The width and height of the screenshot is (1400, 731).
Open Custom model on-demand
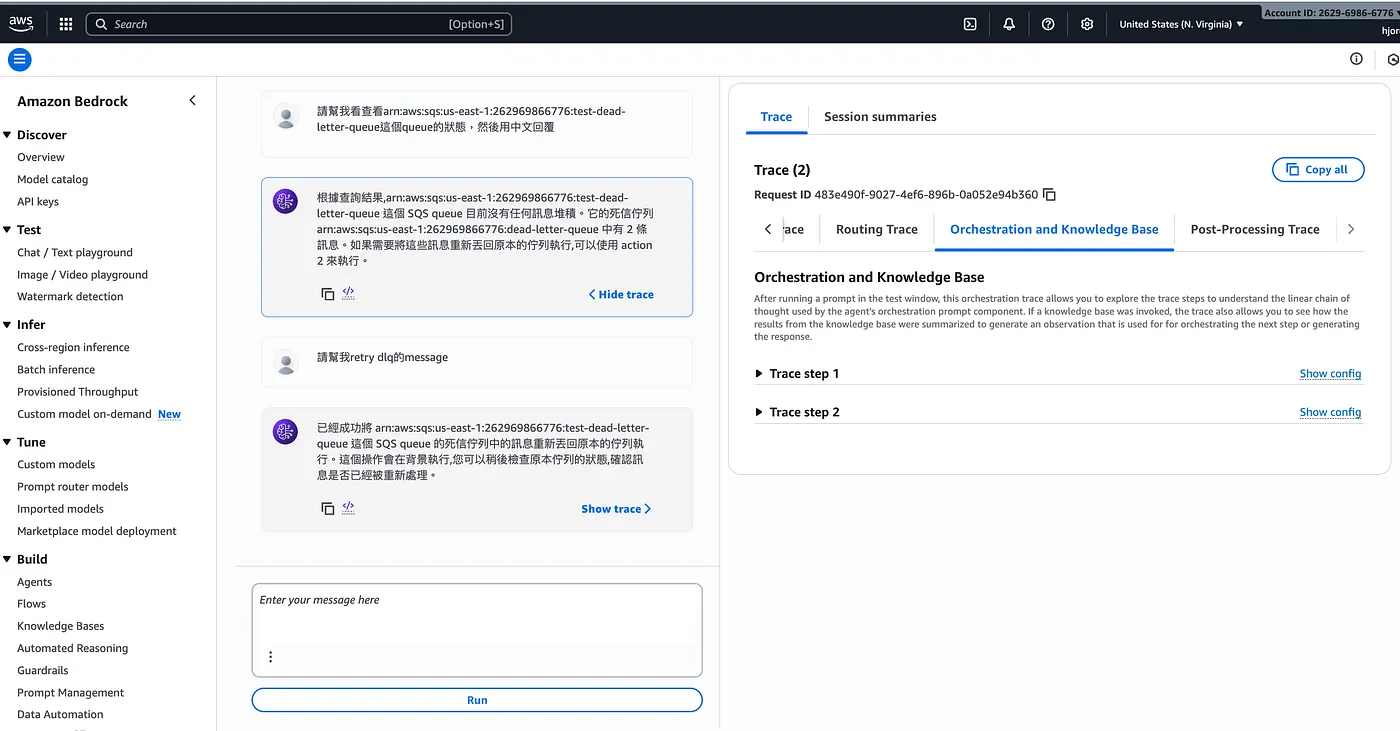84,414
